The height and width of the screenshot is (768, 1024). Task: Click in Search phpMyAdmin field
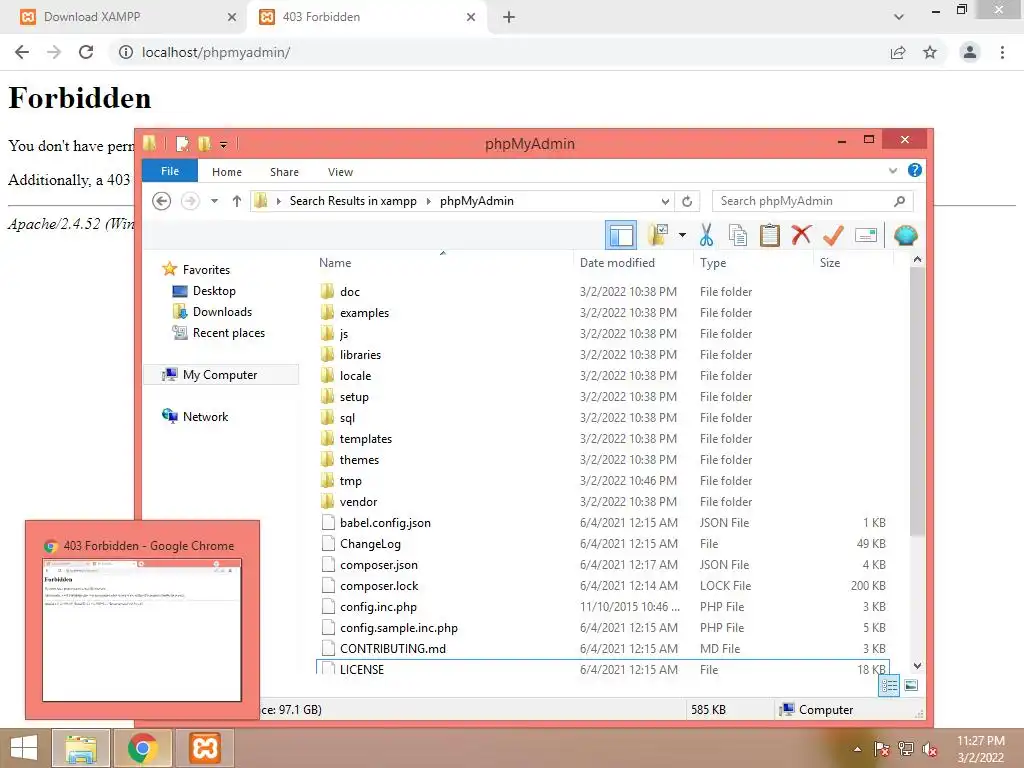point(805,201)
